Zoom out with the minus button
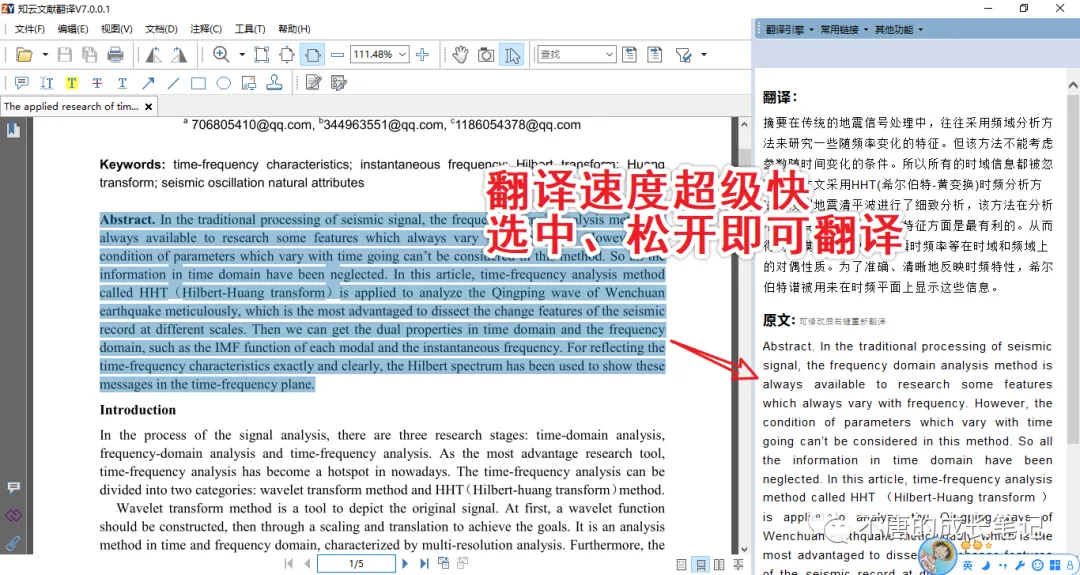The height and width of the screenshot is (575, 1080). [x=338, y=54]
